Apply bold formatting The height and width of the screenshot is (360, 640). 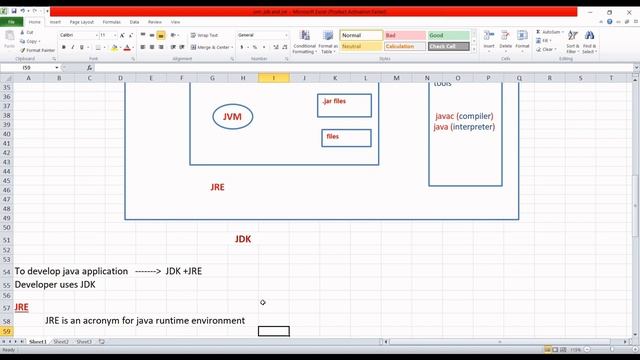point(64,47)
